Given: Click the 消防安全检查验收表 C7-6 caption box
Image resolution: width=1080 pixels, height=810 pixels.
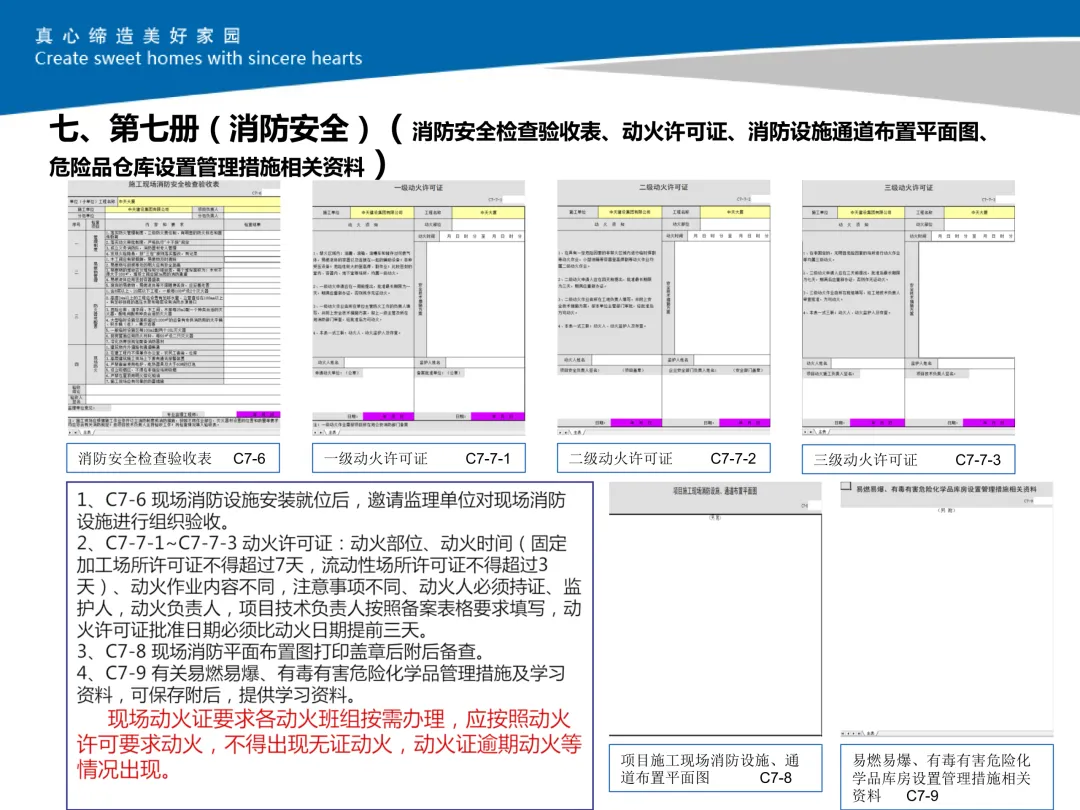Looking at the screenshot, I should click(x=173, y=458).
